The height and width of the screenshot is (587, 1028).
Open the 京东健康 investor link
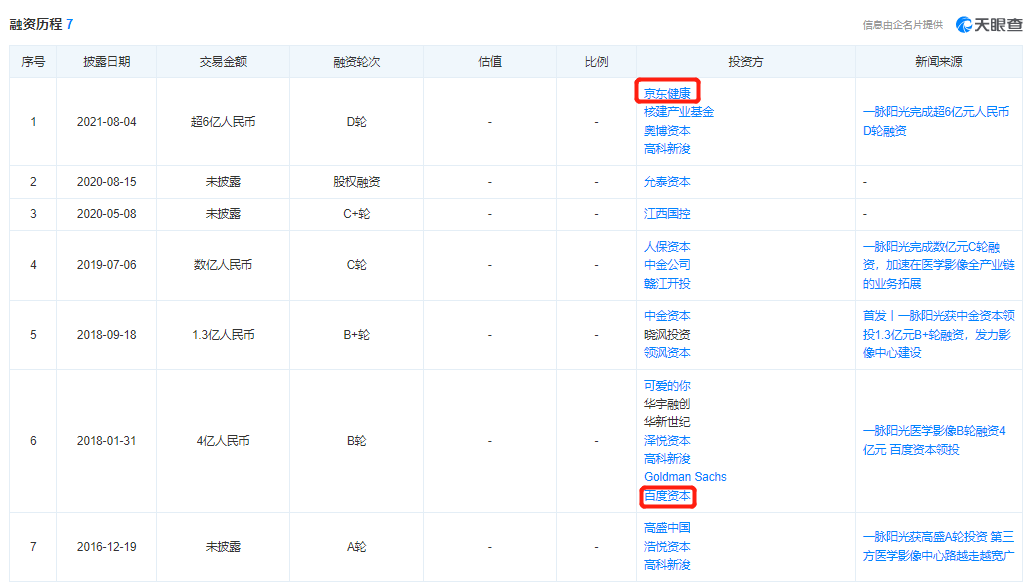point(667,94)
